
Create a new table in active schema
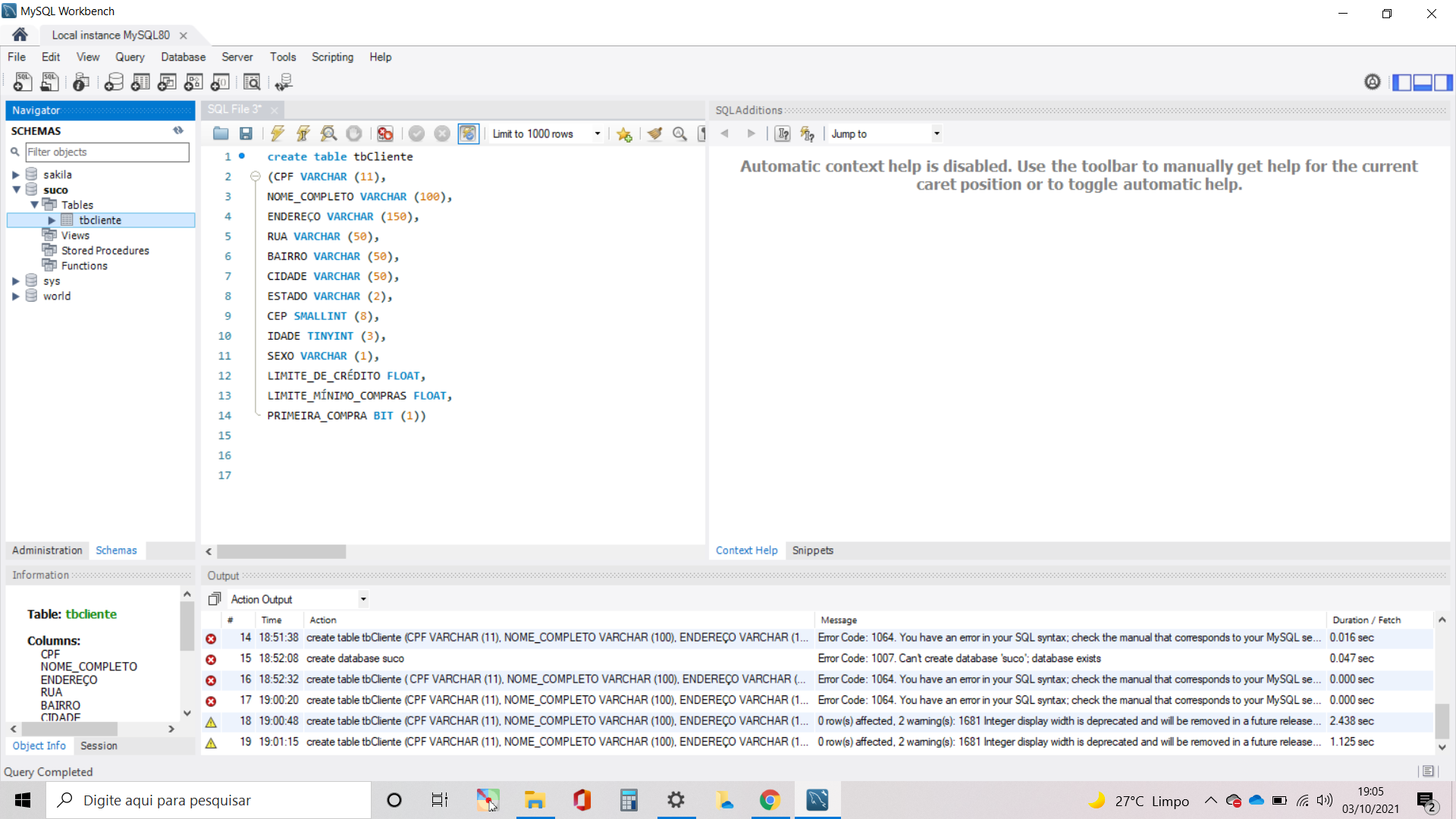click(140, 82)
